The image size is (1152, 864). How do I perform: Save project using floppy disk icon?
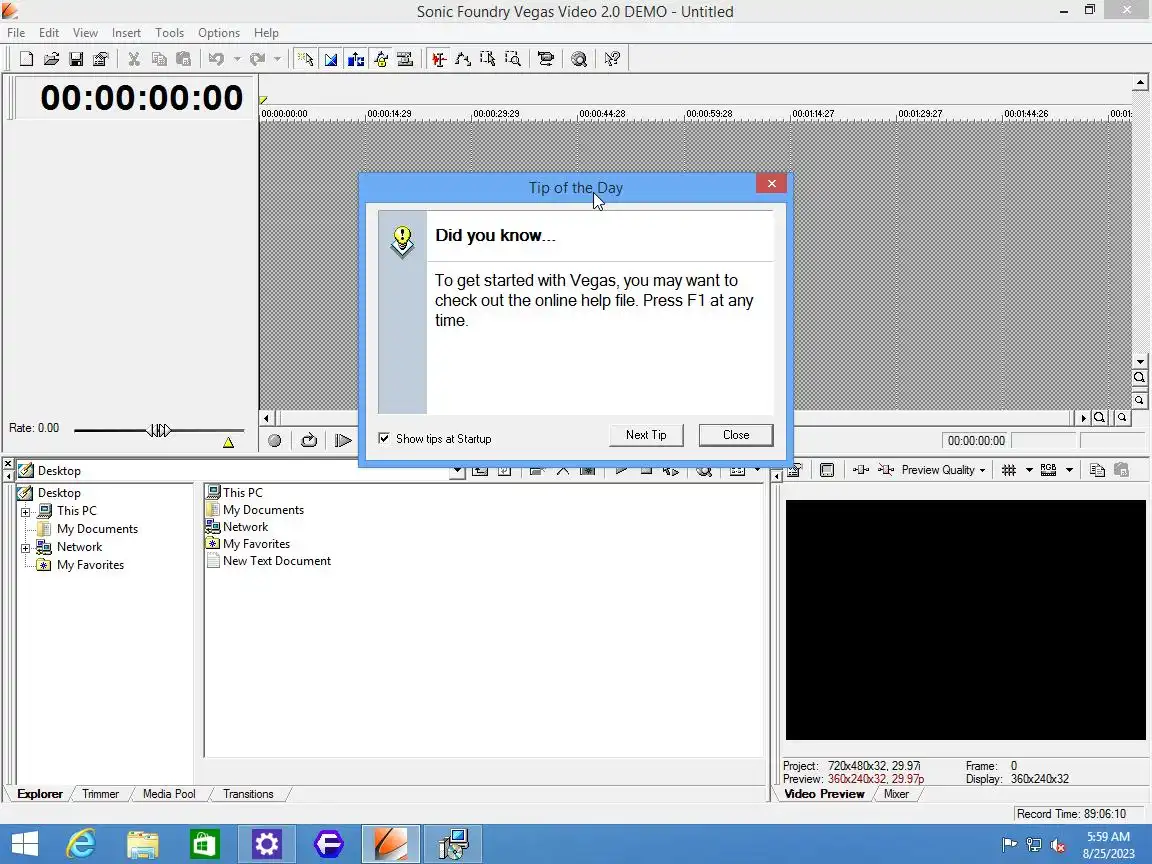[76, 59]
